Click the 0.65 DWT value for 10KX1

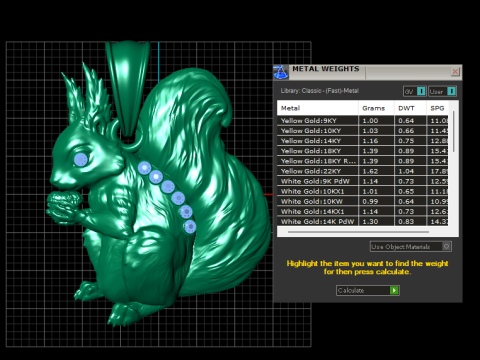[406, 191]
